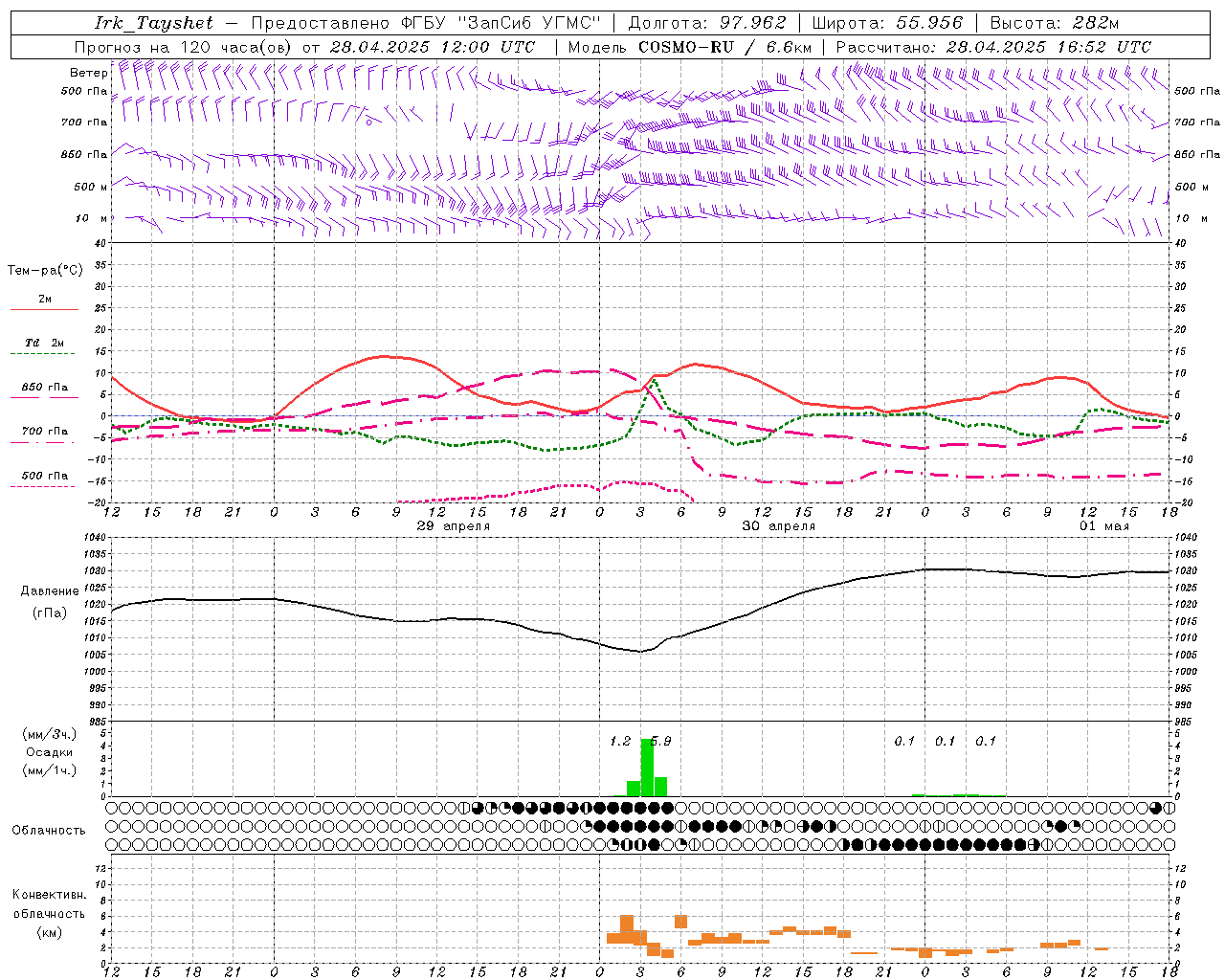
Task: Click the station title "Irk_Tayshet"
Action: point(153,23)
